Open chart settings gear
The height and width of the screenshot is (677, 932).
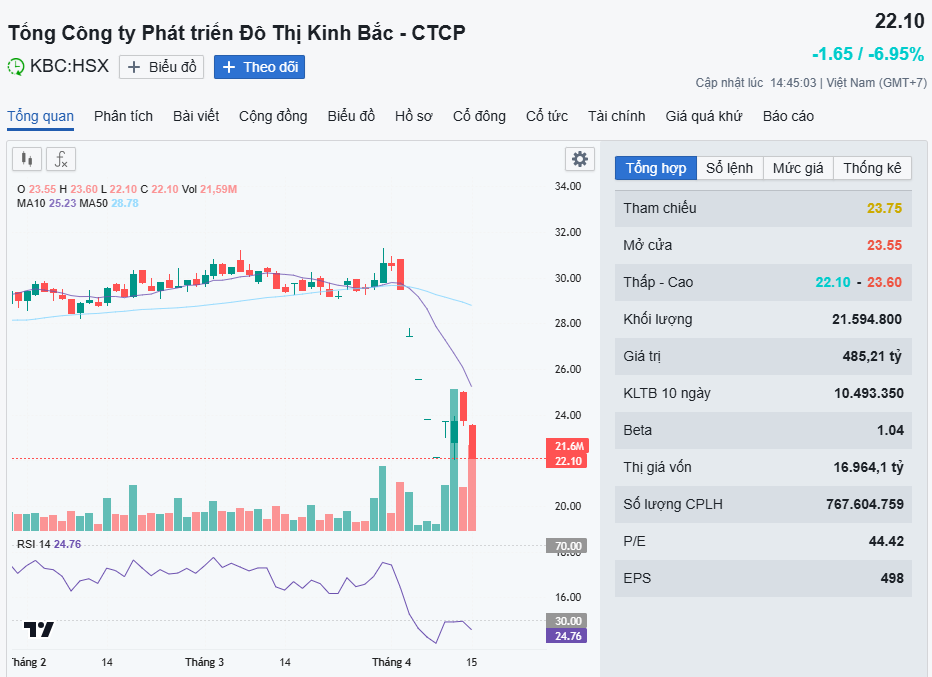[x=580, y=159]
